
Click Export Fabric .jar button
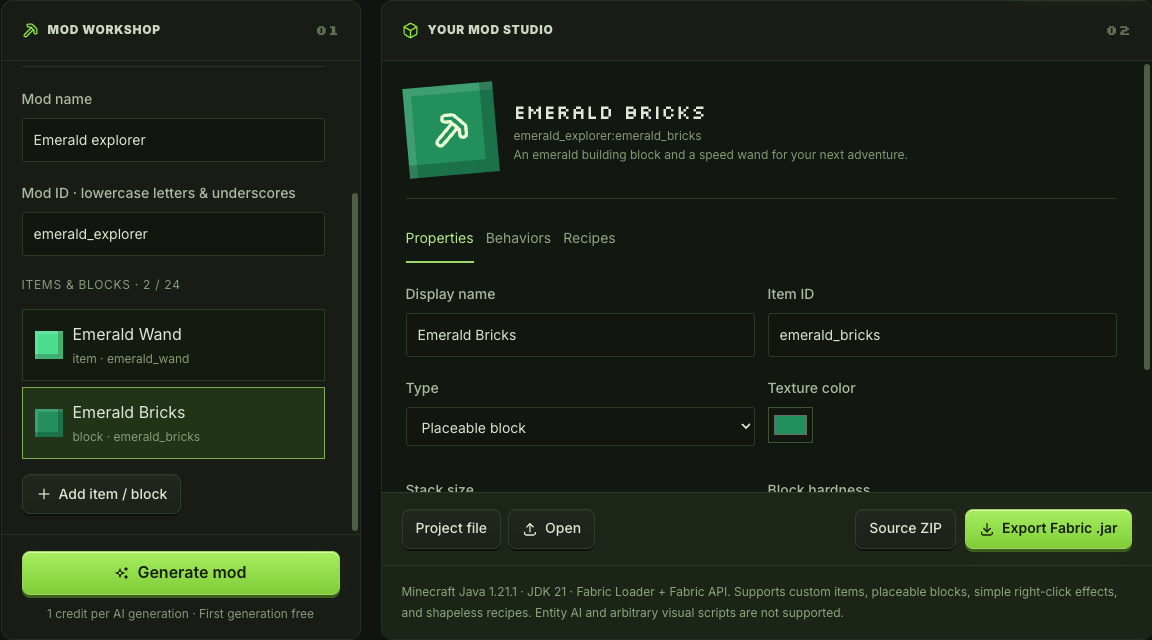point(1048,529)
